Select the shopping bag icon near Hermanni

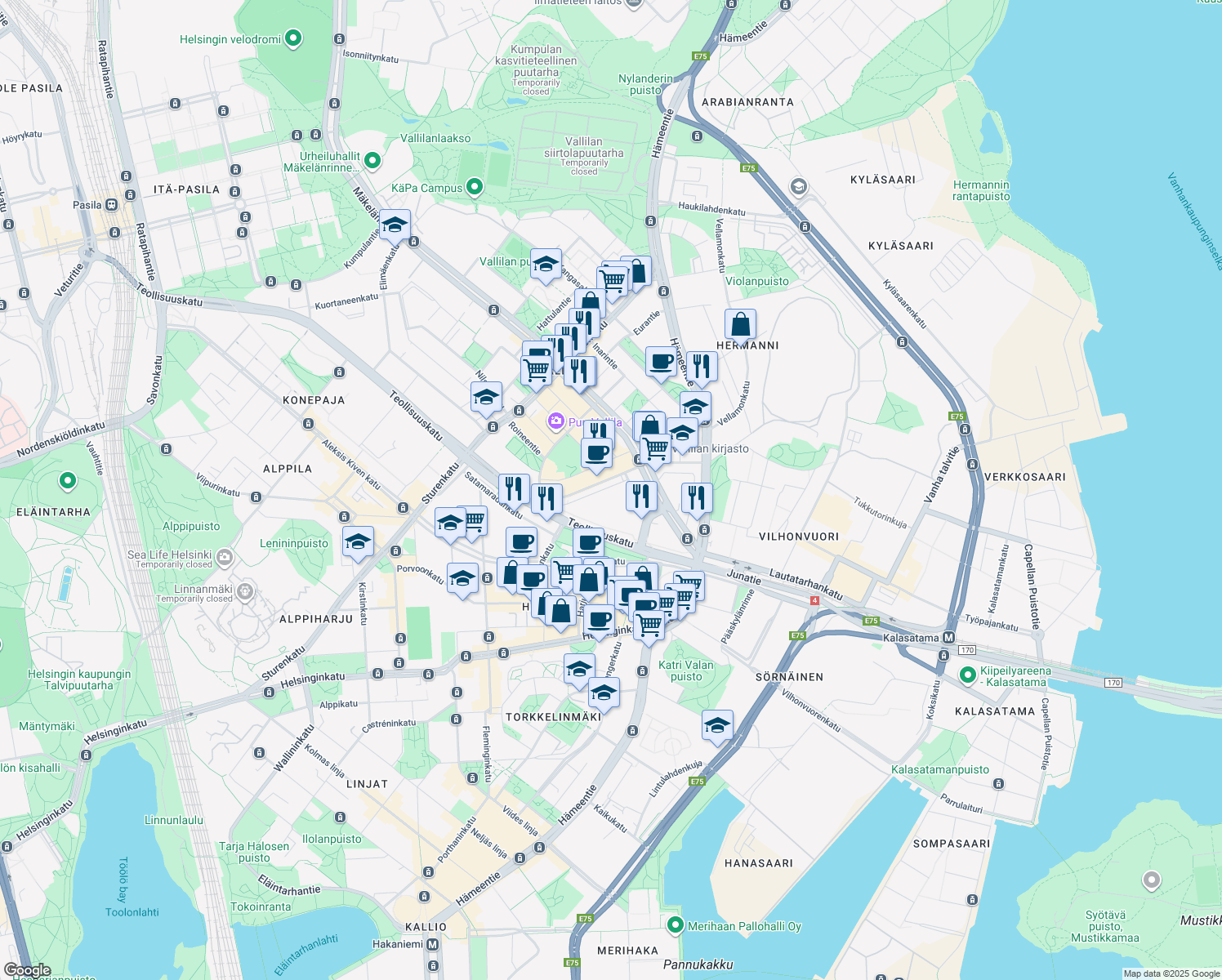coord(741,325)
